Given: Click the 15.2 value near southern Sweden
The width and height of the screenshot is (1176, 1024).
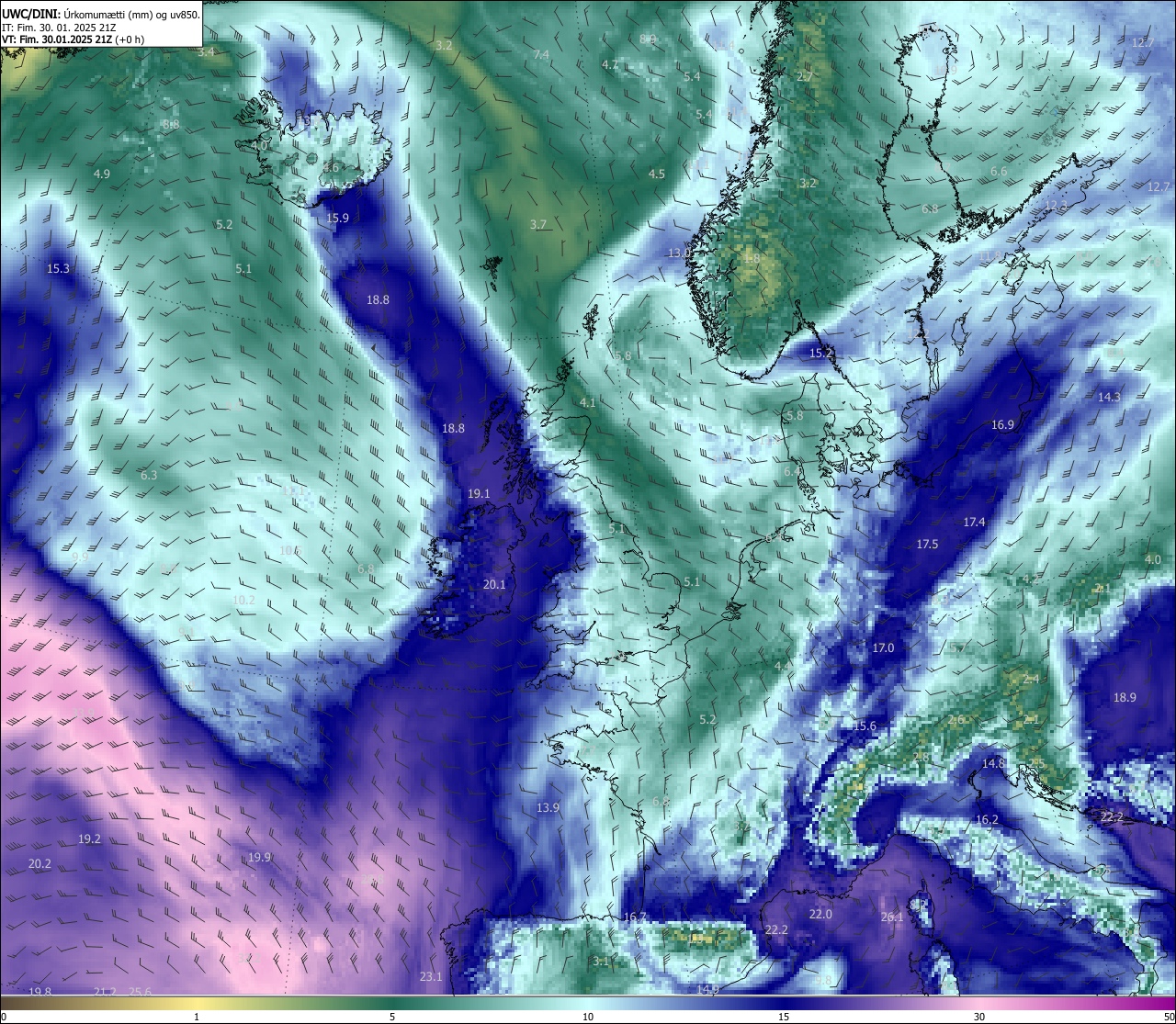Looking at the screenshot, I should pyautogui.click(x=821, y=353).
